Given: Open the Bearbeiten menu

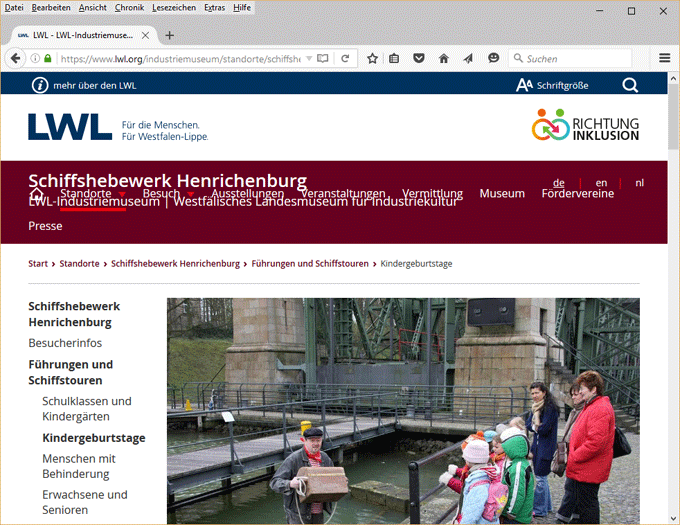Looking at the screenshot, I should (x=51, y=7).
